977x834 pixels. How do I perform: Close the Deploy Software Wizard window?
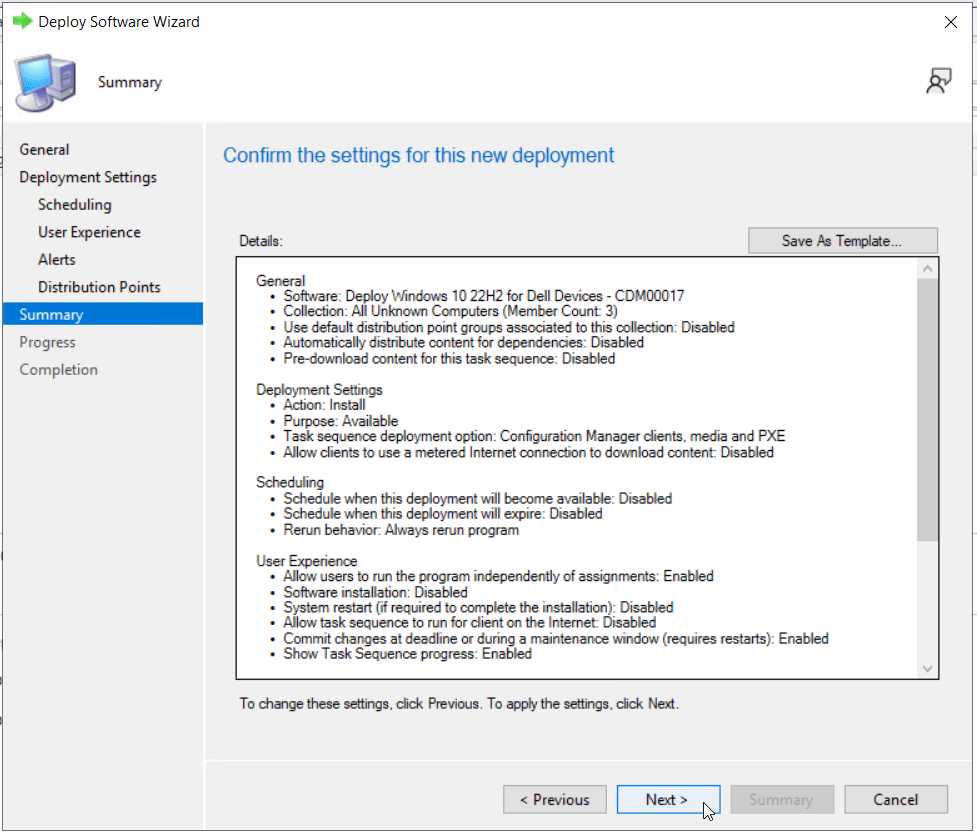point(949,21)
